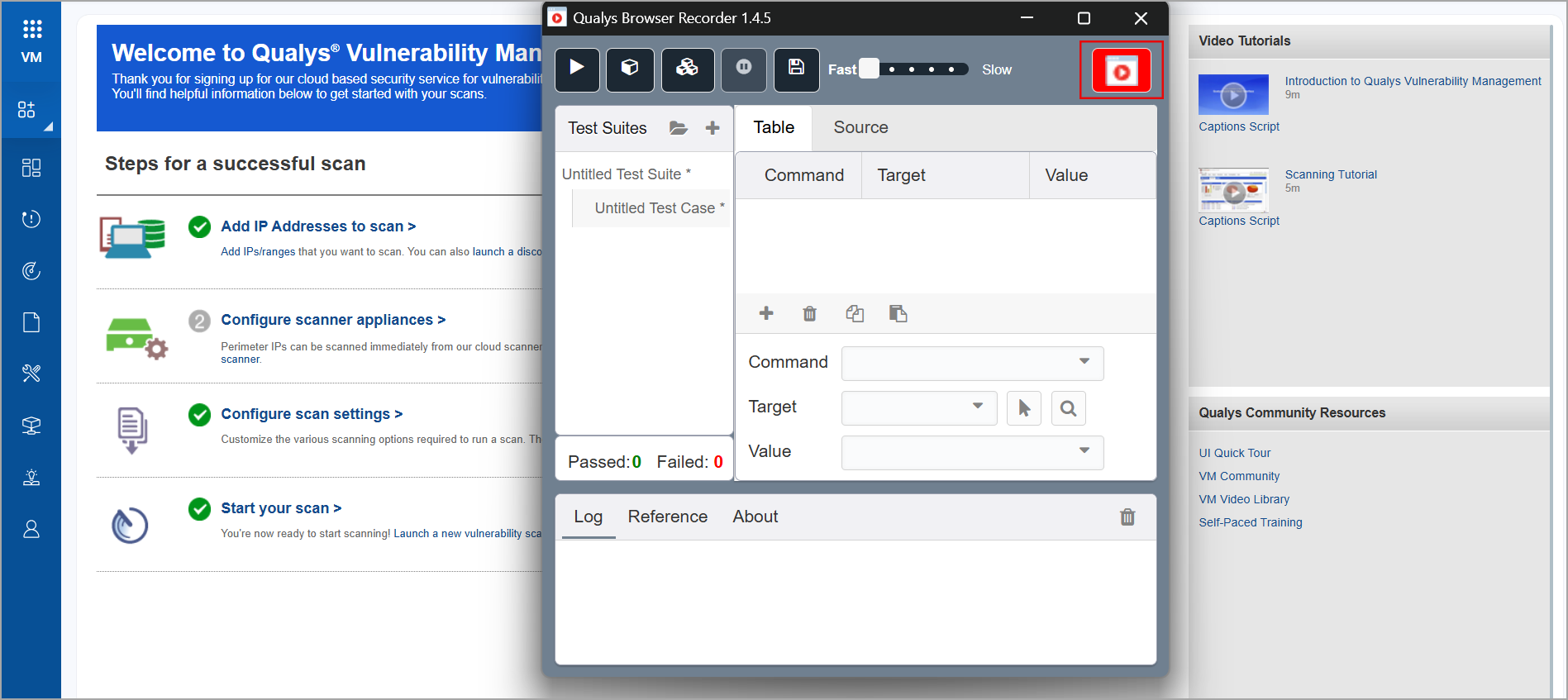Run all test suites with the stacked-cubes button
Viewport: 1568px width, 700px height.
[x=687, y=69]
